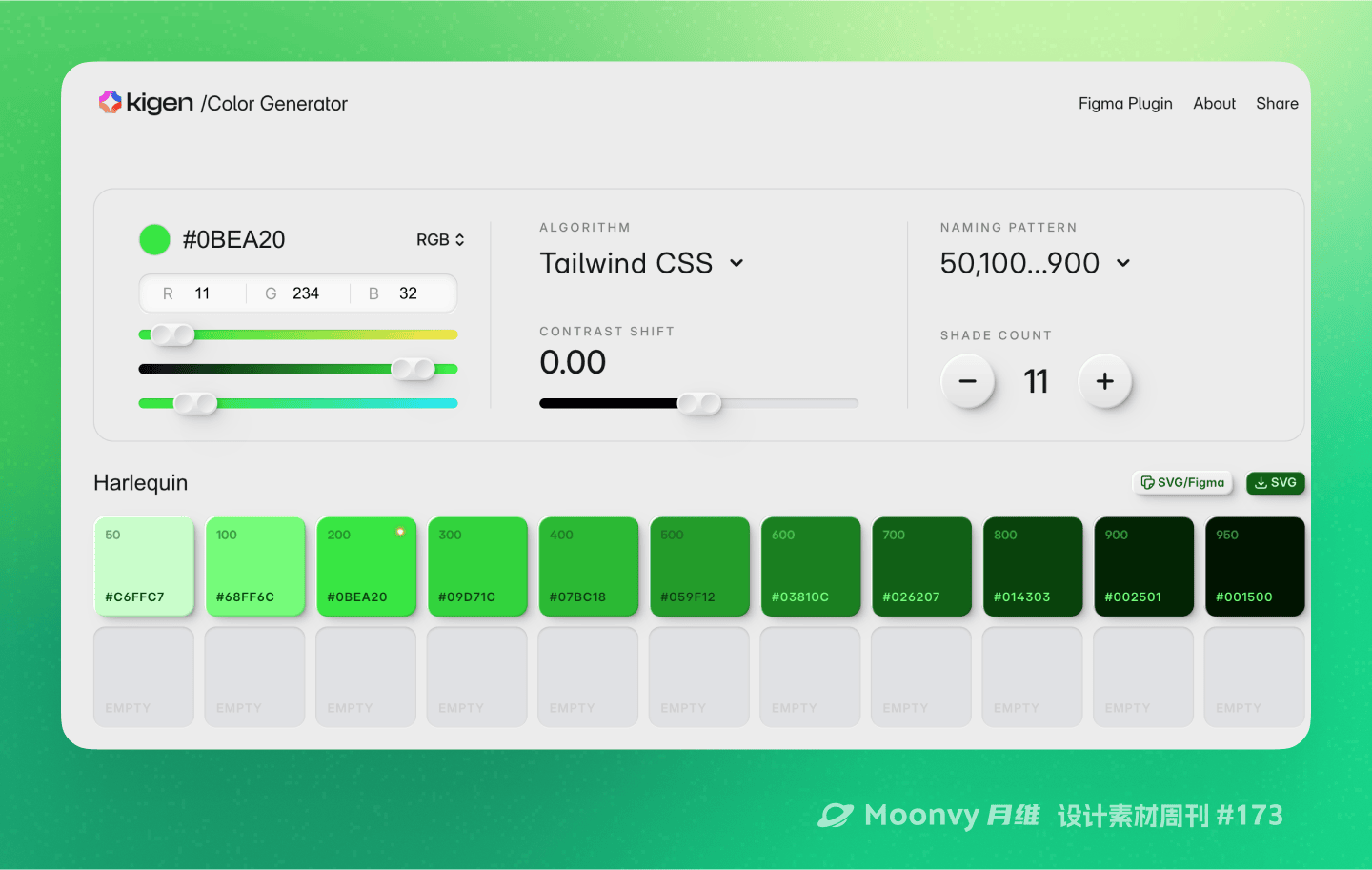Toggle RGB color format selector
This screenshot has width=1372, height=870.
click(440, 240)
